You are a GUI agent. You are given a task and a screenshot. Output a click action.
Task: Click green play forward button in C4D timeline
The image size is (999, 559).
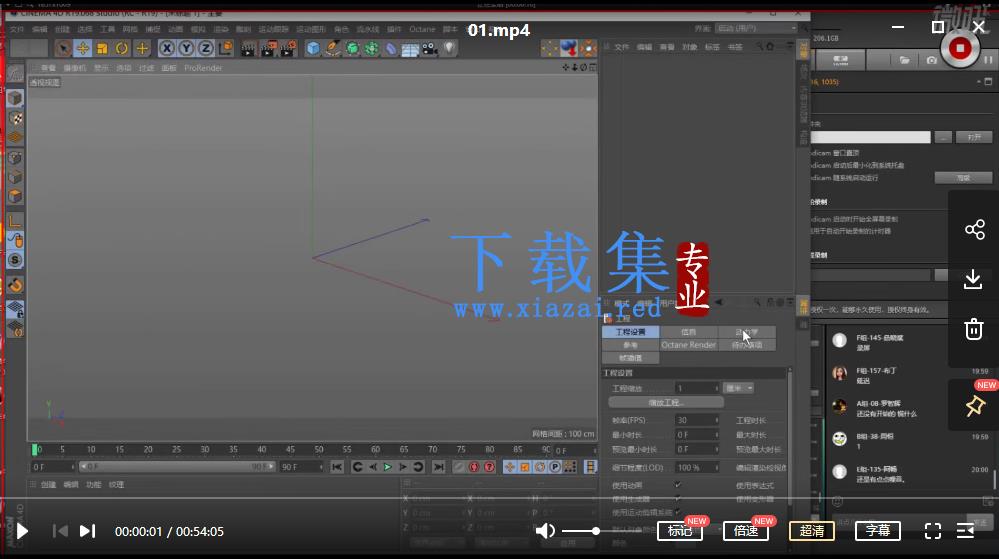tap(387, 467)
